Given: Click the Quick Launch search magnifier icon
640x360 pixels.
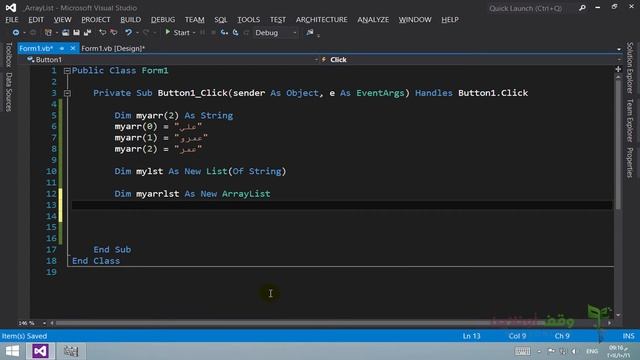Looking at the screenshot, I should pyautogui.click(x=582, y=8).
